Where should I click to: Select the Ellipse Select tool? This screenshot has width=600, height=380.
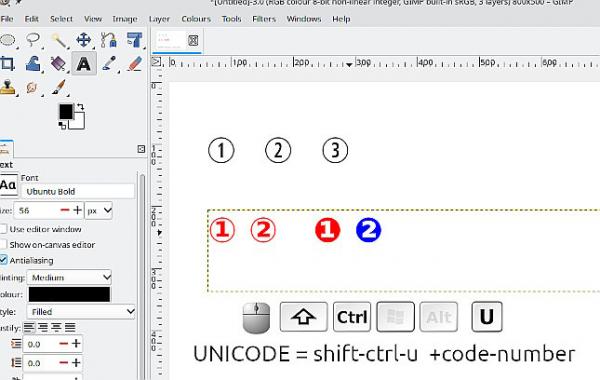tap(8, 40)
